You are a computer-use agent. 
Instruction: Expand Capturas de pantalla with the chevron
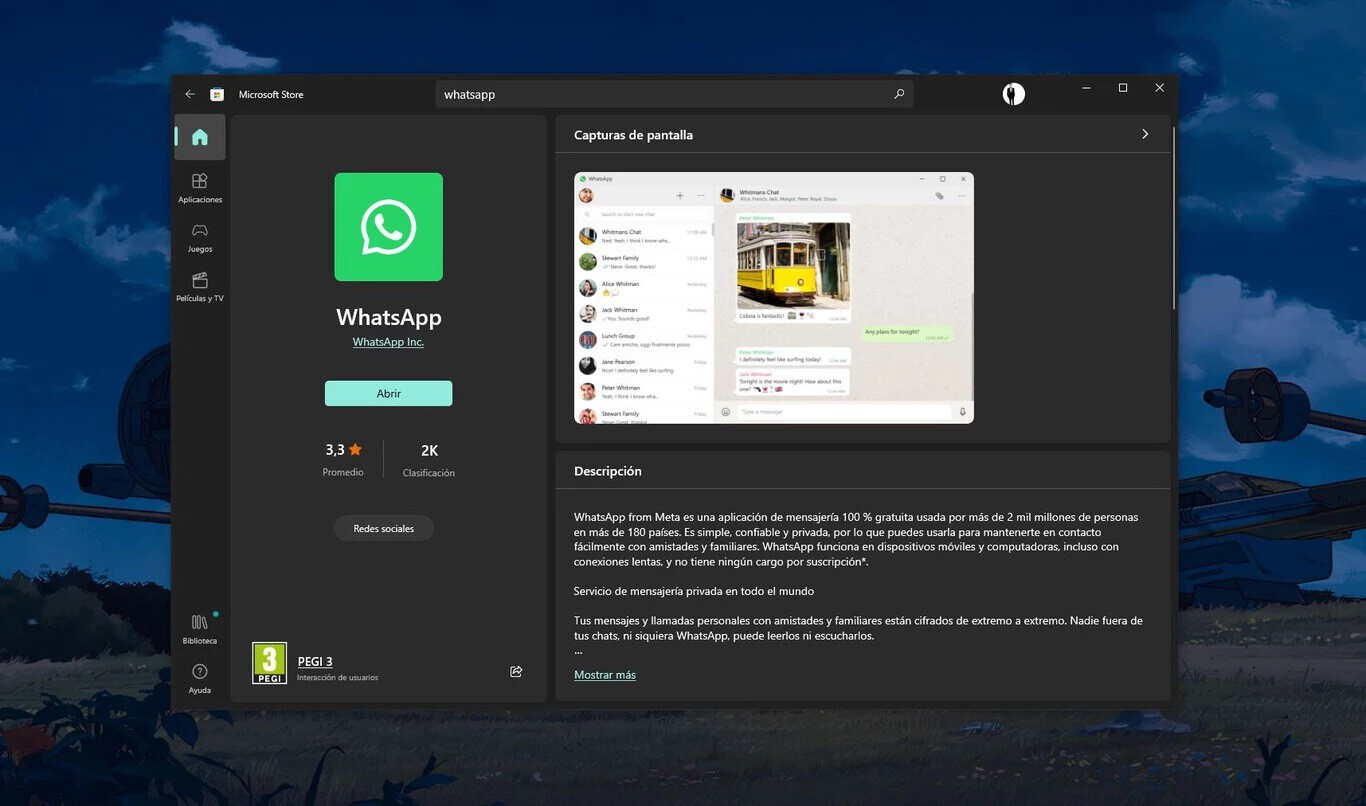[1145, 133]
